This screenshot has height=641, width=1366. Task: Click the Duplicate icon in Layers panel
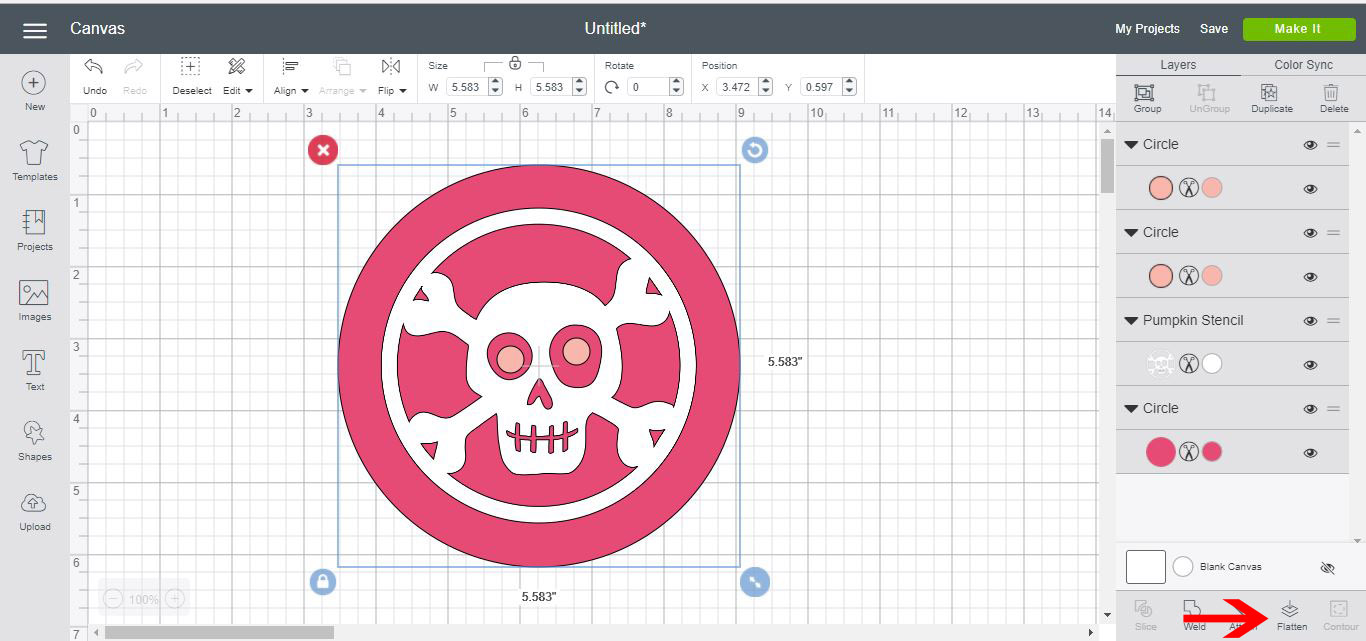[1271, 97]
